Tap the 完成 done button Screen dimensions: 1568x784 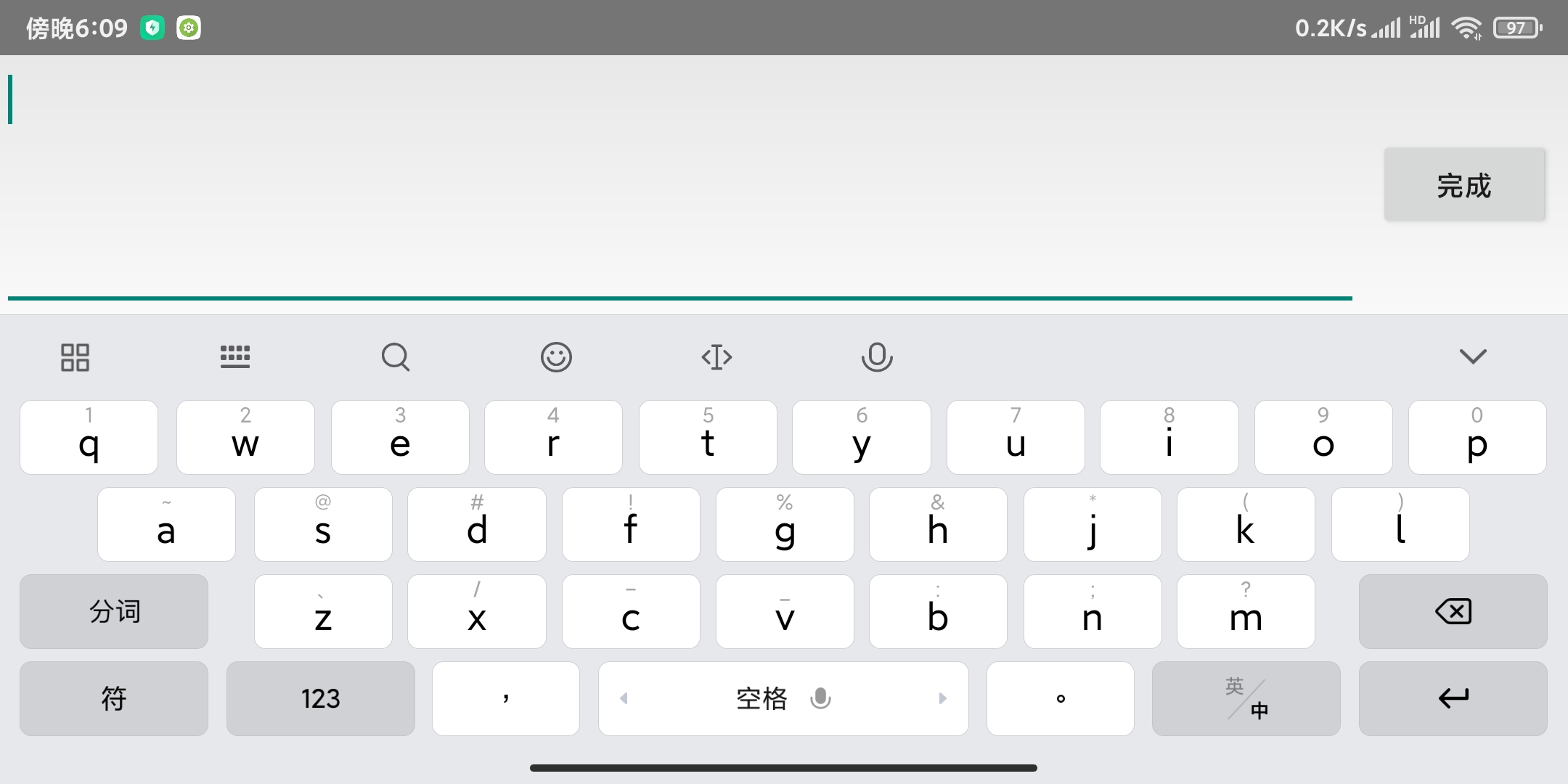tap(1464, 185)
